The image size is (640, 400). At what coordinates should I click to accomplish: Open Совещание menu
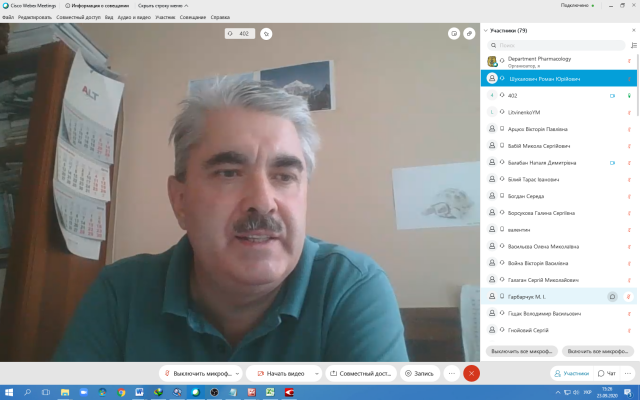(193, 17)
